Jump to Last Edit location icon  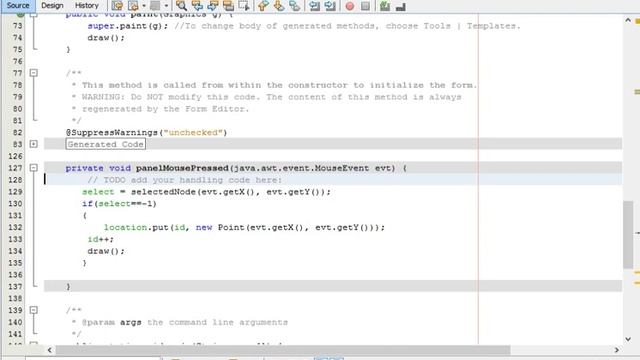coord(117,6)
